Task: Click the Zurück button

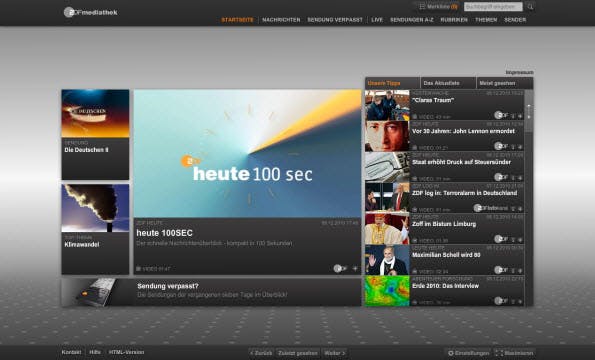Action: [261, 353]
